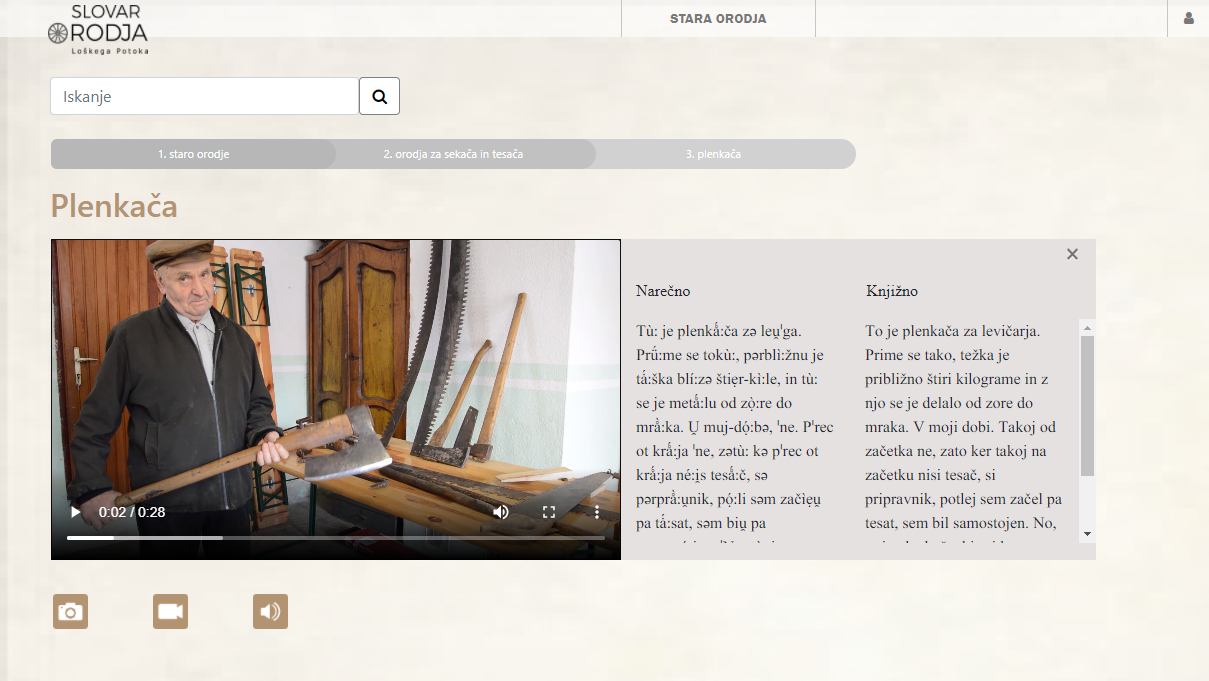Click the video frame of the man holding axe
This screenshot has width=1209, height=681.
tap(336, 380)
